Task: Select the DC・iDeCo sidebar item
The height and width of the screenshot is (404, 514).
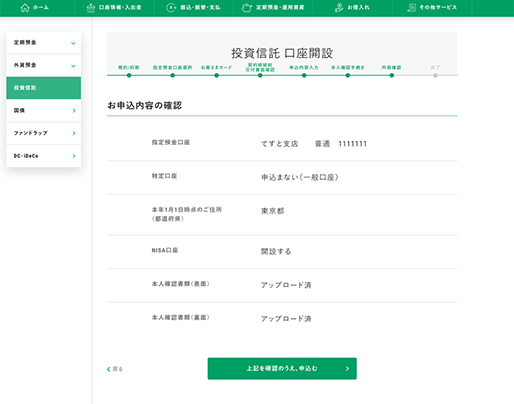Action: (44, 156)
